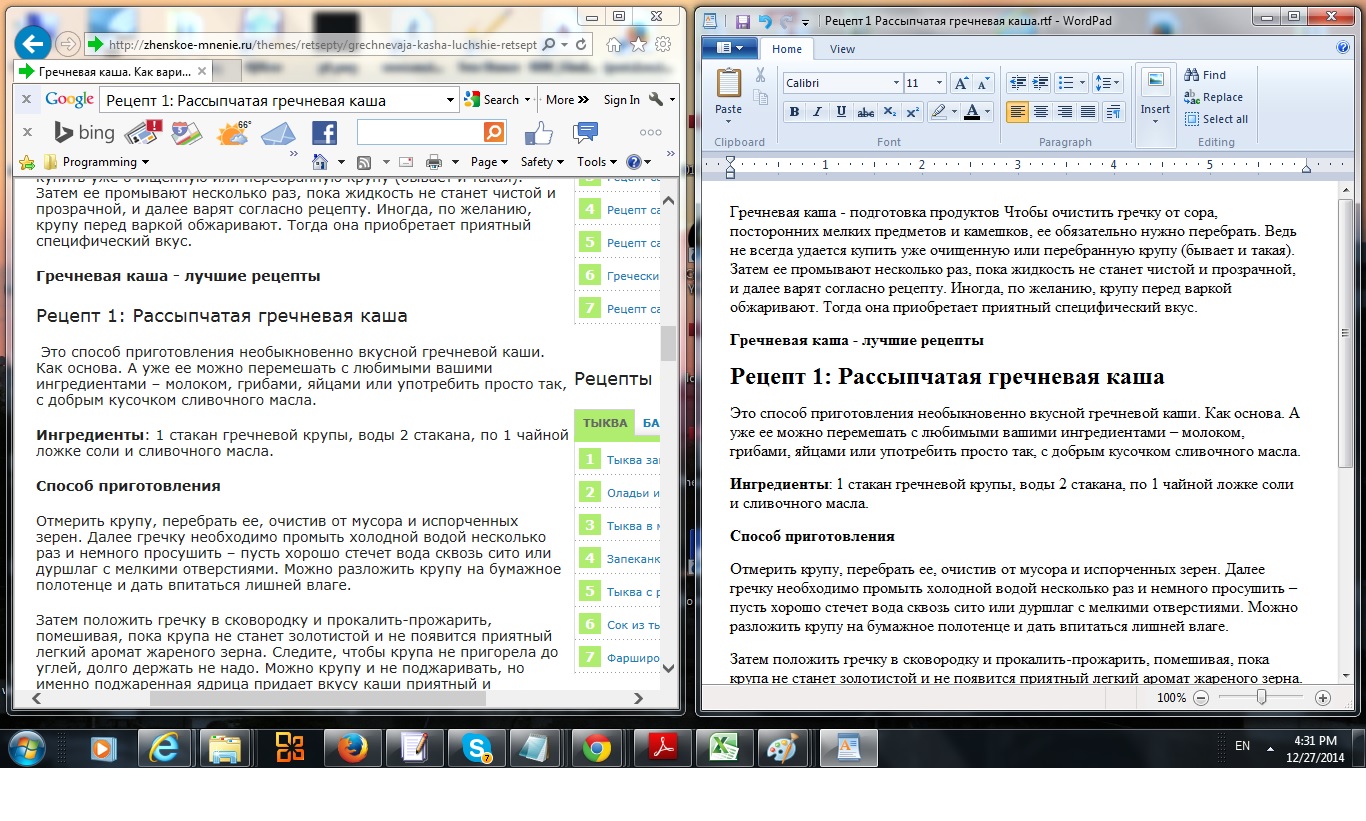The height and width of the screenshot is (821, 1366).
Task: Open the Safety menu in IE
Action: (542, 162)
